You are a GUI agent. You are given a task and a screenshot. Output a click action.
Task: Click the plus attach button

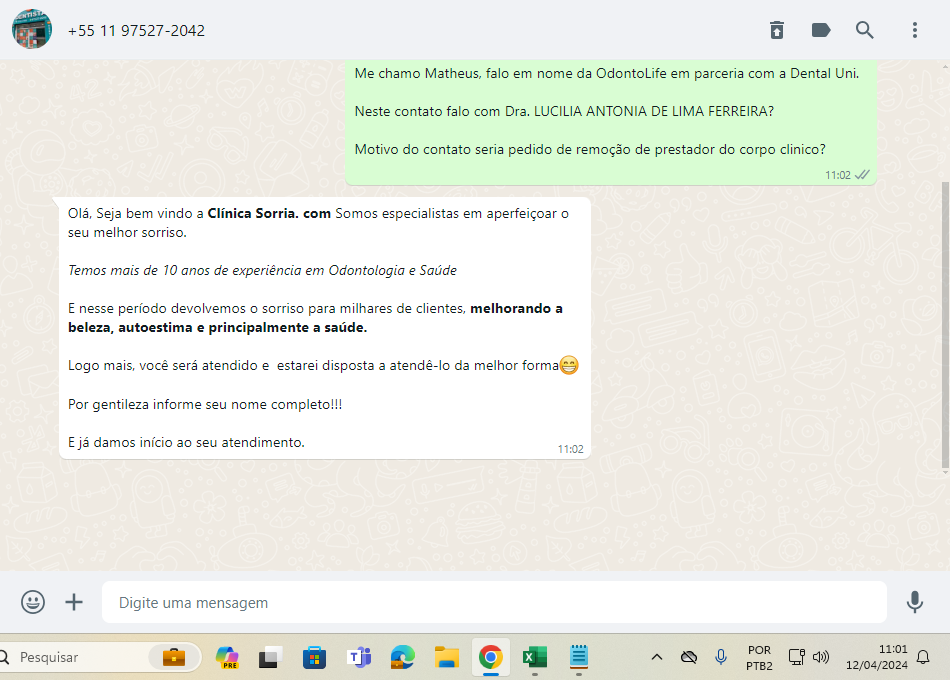[x=74, y=602]
